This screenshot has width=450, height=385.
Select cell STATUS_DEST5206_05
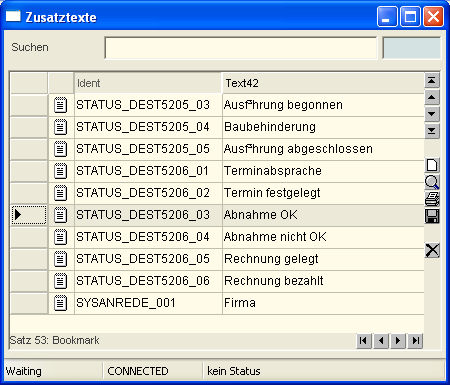148,259
